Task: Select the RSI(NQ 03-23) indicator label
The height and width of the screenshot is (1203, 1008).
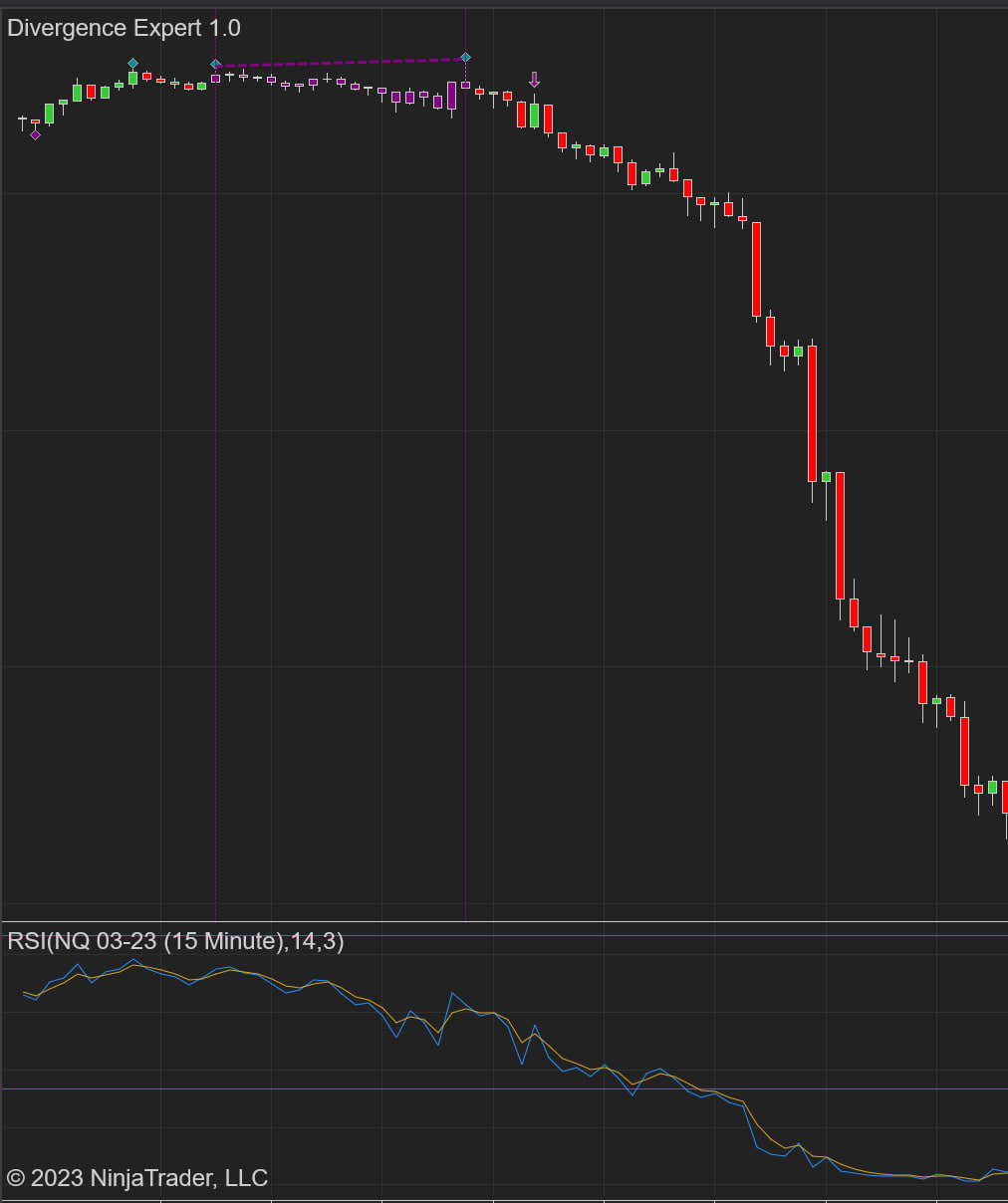Action: [x=175, y=941]
